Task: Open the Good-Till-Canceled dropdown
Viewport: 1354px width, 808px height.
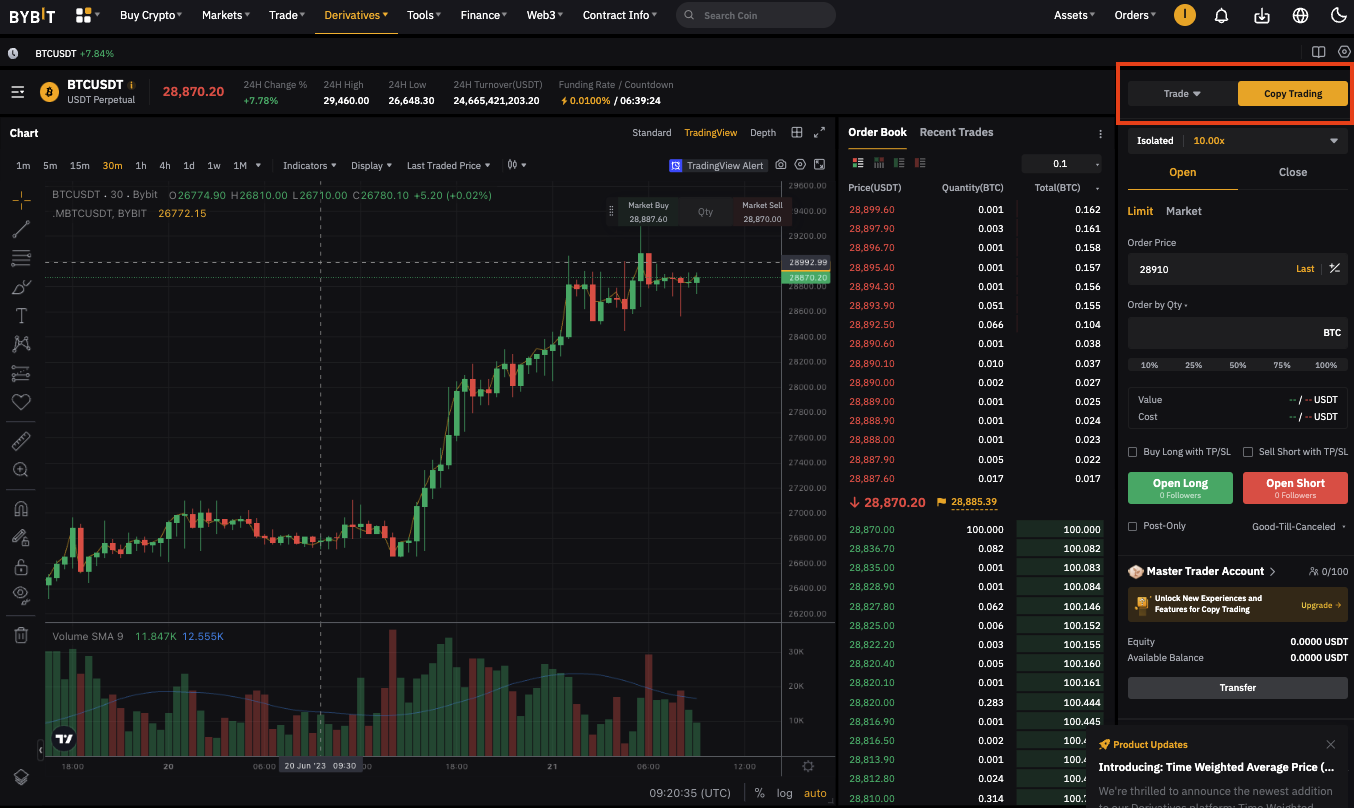Action: tap(1298, 526)
